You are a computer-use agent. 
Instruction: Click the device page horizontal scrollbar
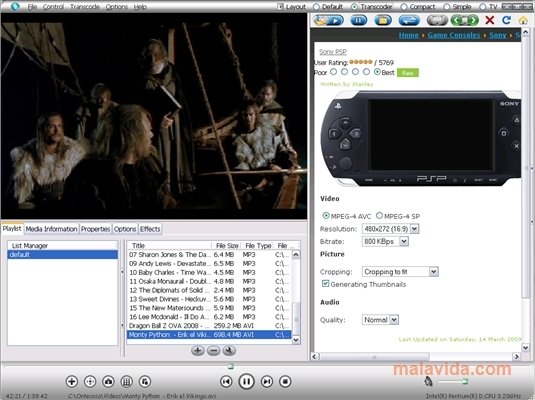[374, 357]
